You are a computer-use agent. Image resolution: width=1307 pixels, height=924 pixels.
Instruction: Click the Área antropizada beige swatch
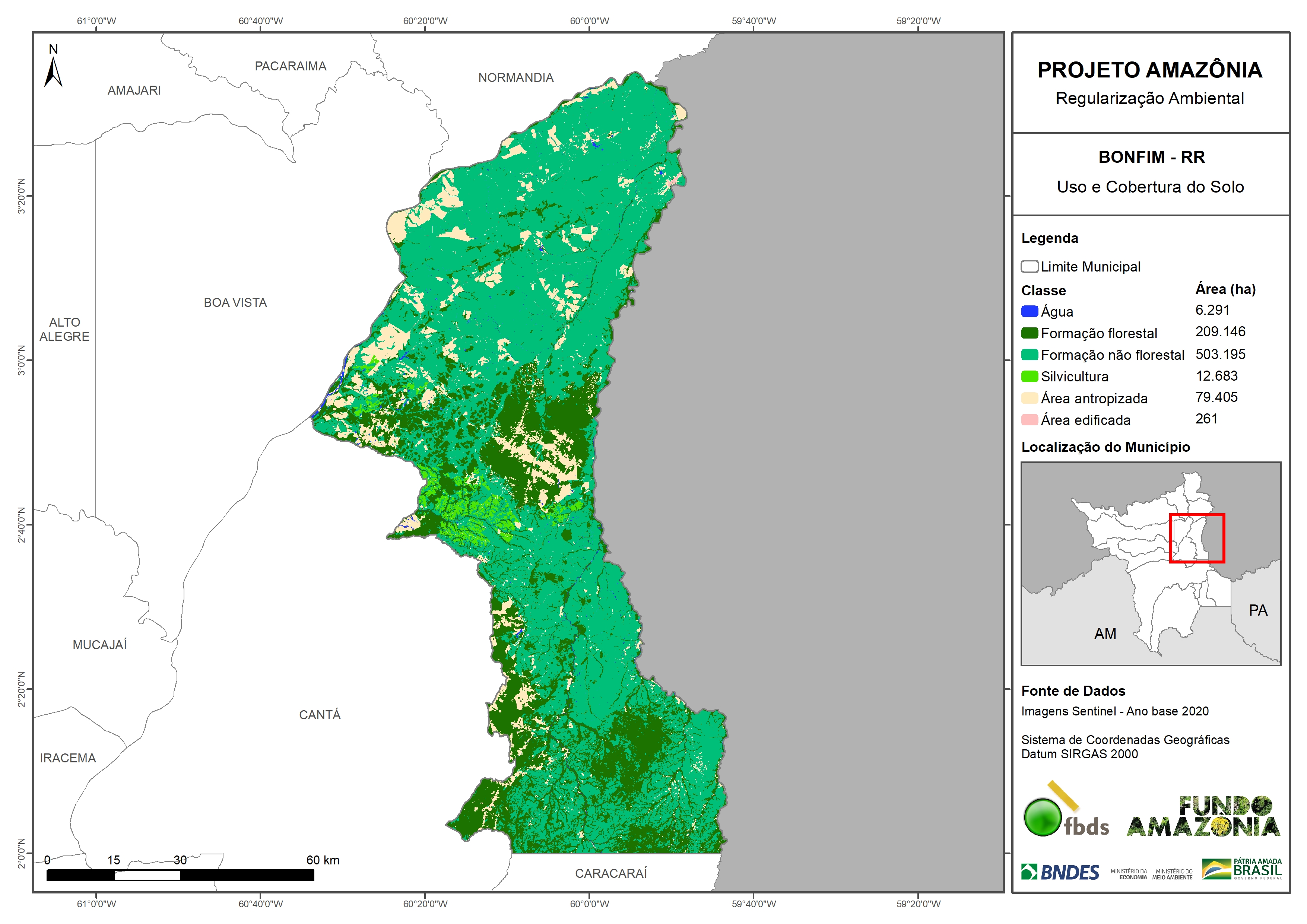1029,398
